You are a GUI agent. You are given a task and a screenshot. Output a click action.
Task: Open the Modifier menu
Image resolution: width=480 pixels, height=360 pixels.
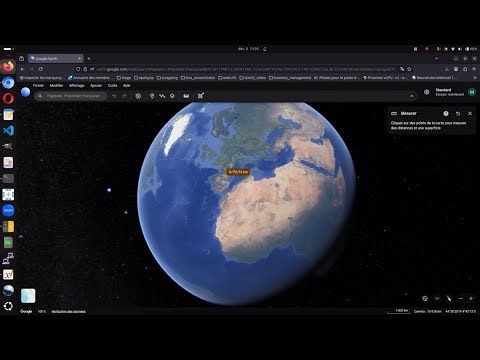56,86
